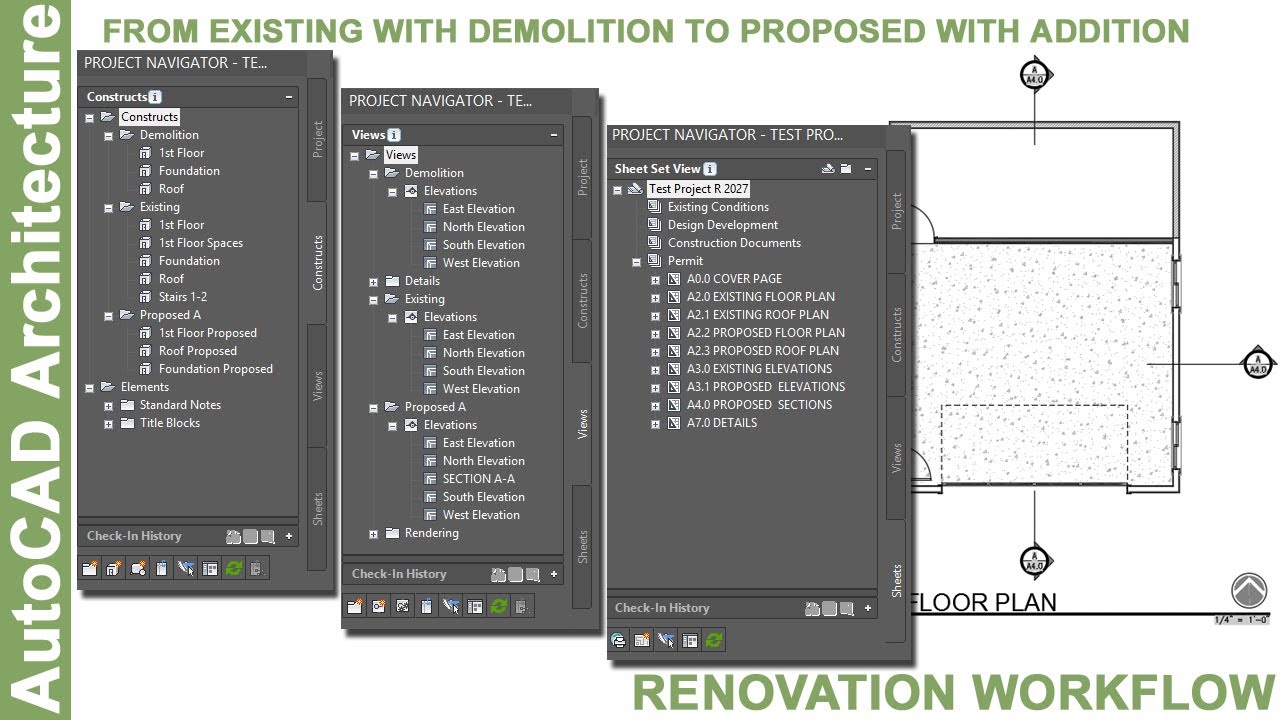Click info icon next to Constructs header

tap(155, 97)
